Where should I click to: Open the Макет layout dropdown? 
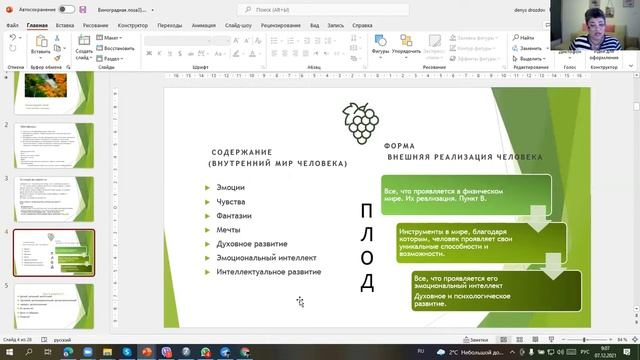109,38
